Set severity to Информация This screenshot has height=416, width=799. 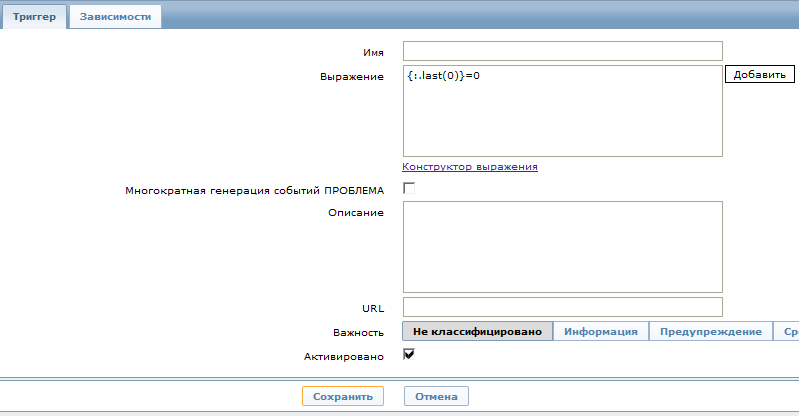pos(600,332)
